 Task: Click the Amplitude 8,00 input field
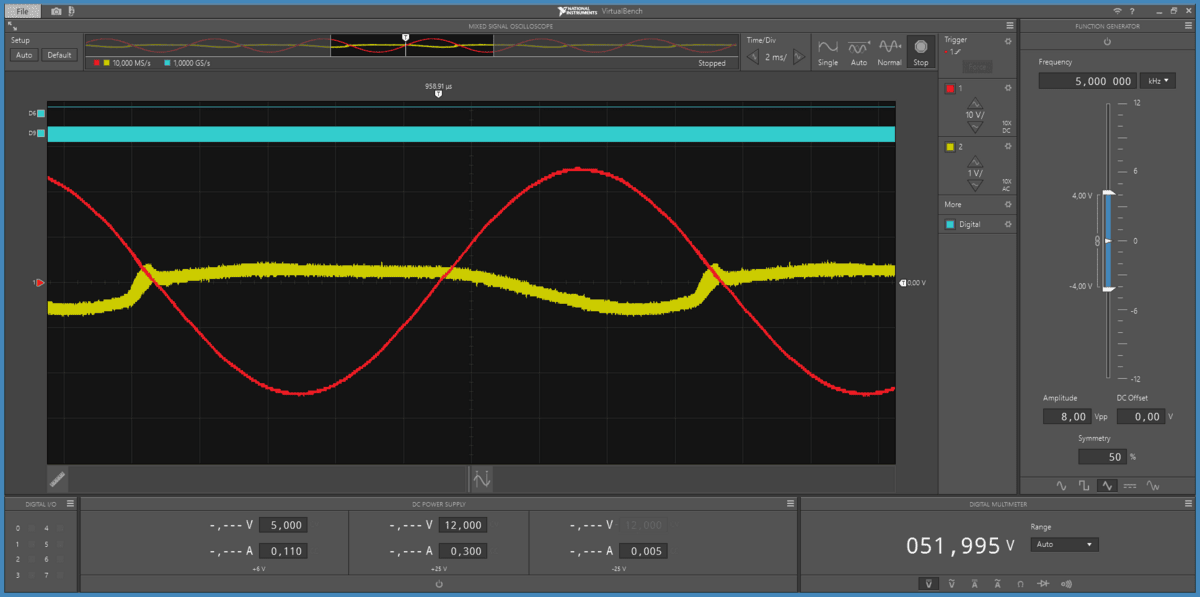coord(1066,417)
